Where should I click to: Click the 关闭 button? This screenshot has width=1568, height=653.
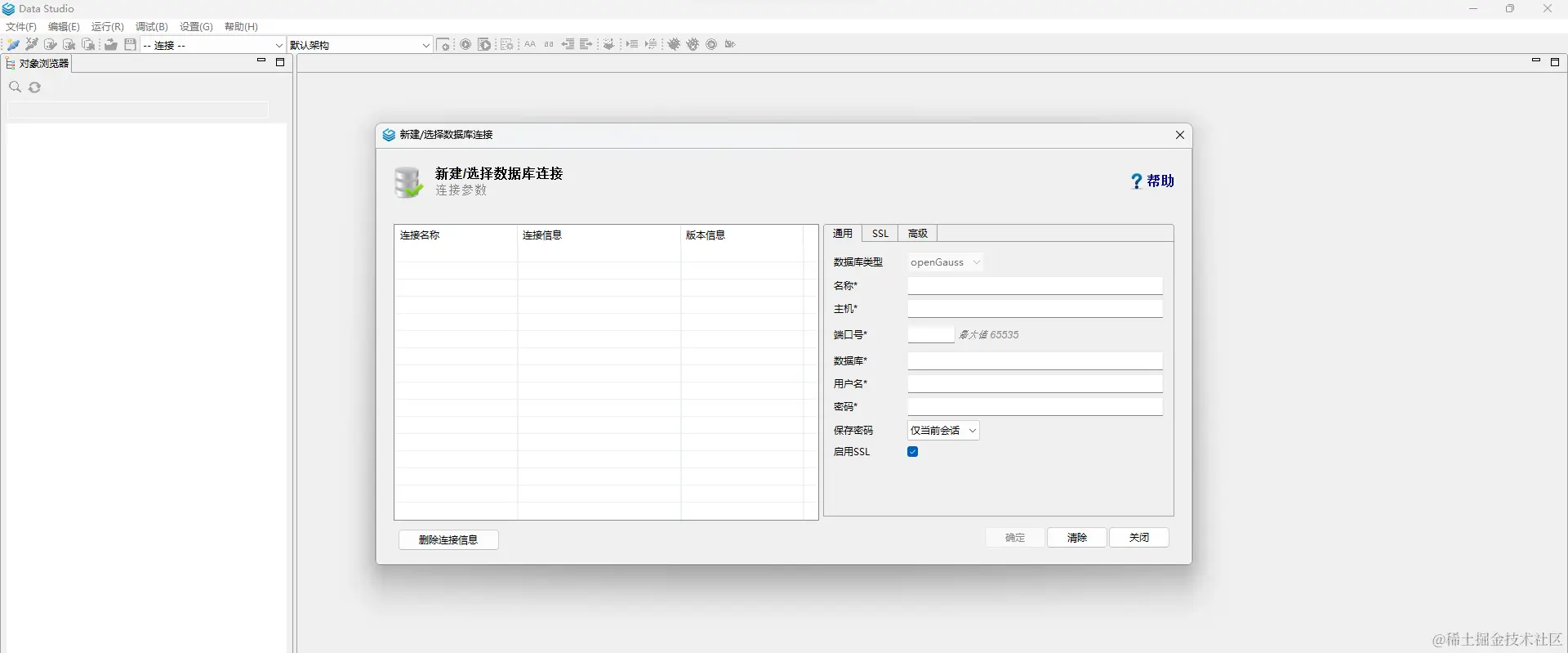(x=1139, y=538)
